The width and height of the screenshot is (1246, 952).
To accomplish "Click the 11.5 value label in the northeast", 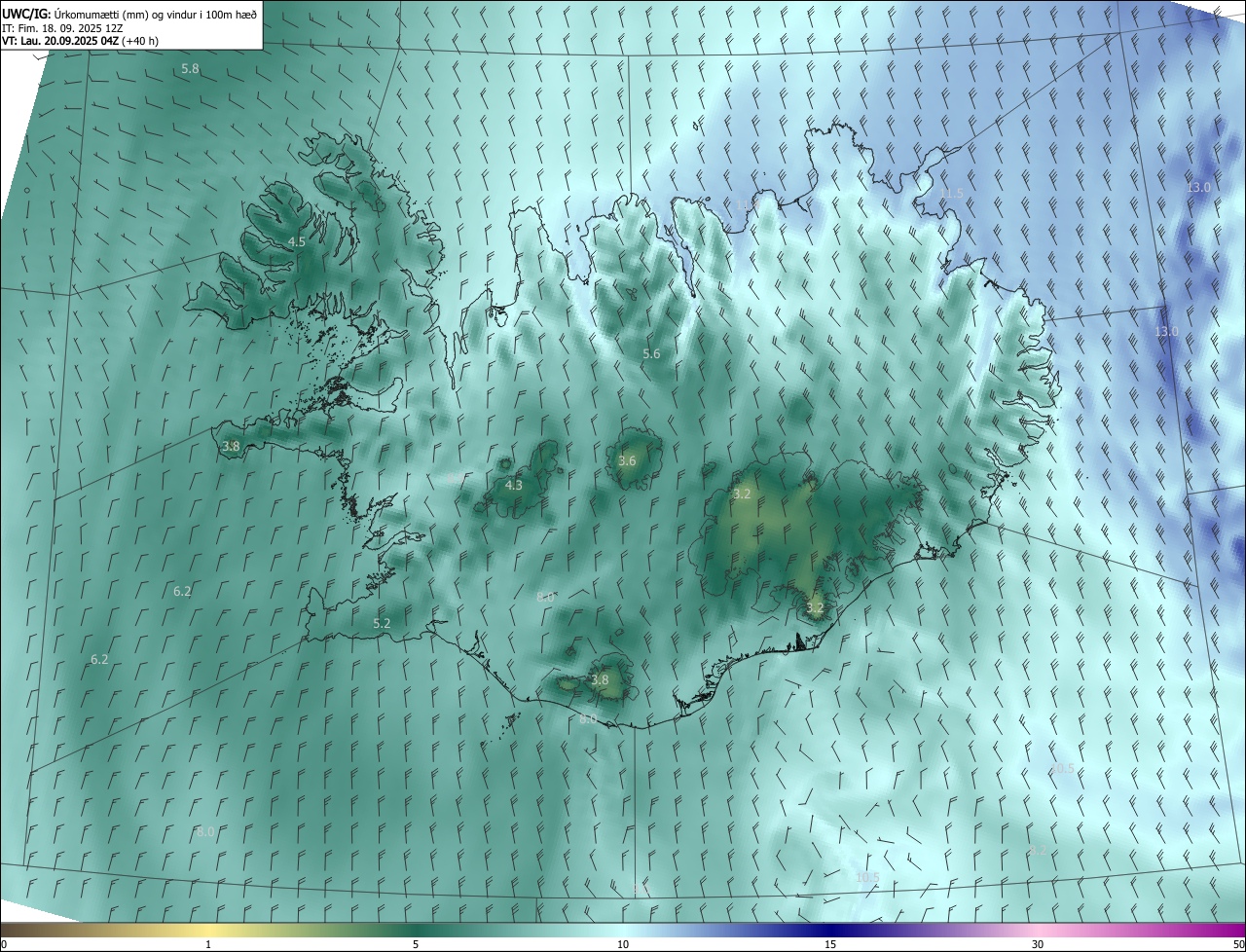I will click(x=951, y=194).
